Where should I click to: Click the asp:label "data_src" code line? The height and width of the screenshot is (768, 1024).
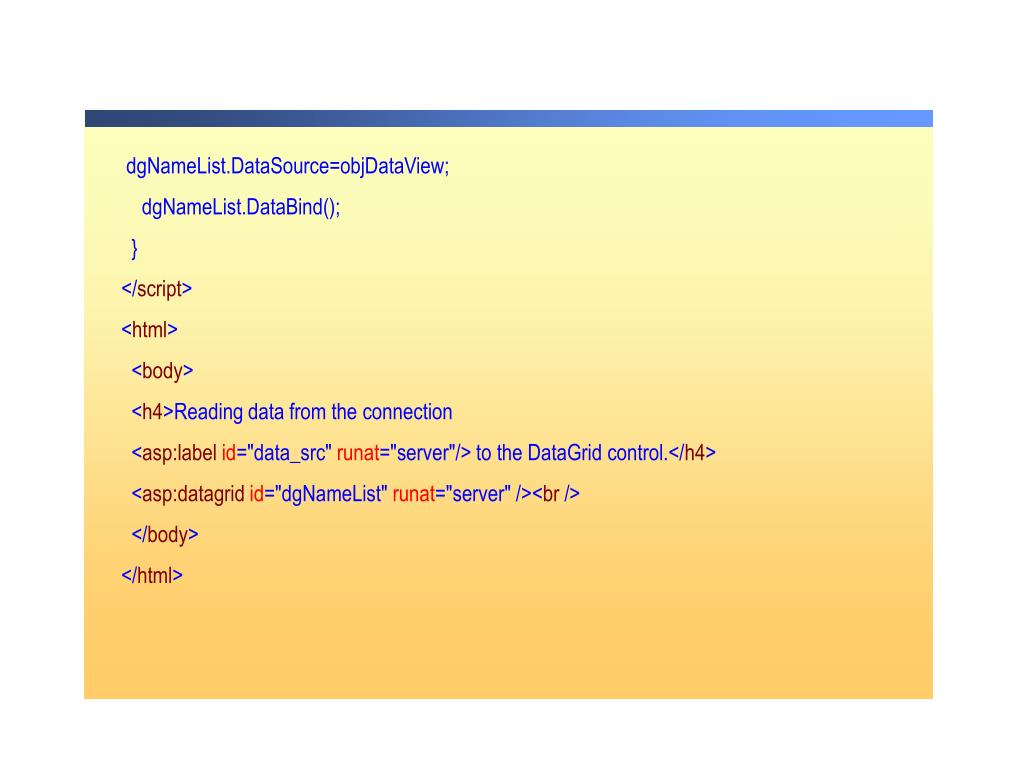(x=424, y=453)
